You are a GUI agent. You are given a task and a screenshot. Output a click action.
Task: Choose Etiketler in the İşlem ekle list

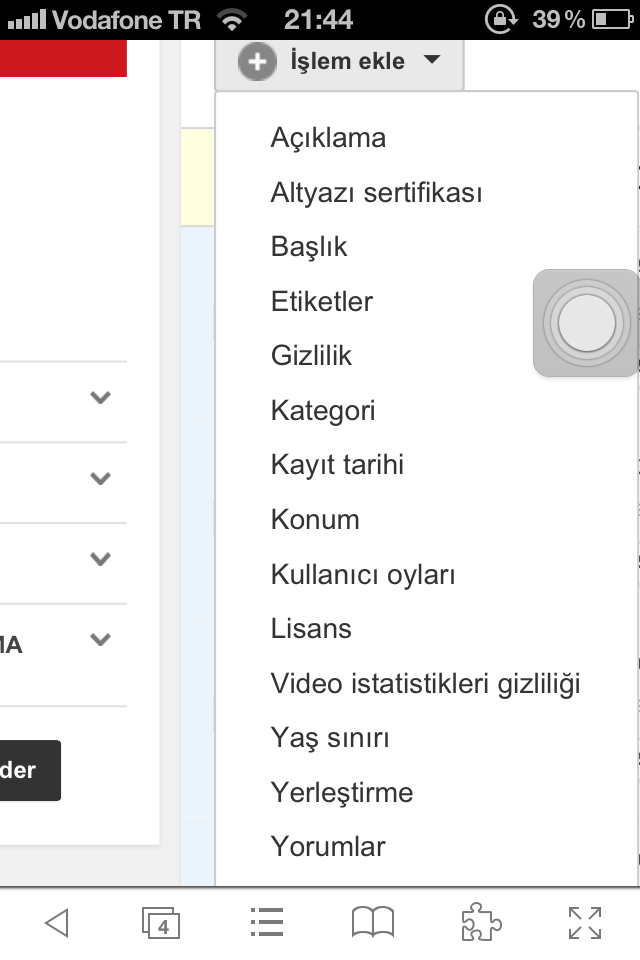click(x=322, y=301)
